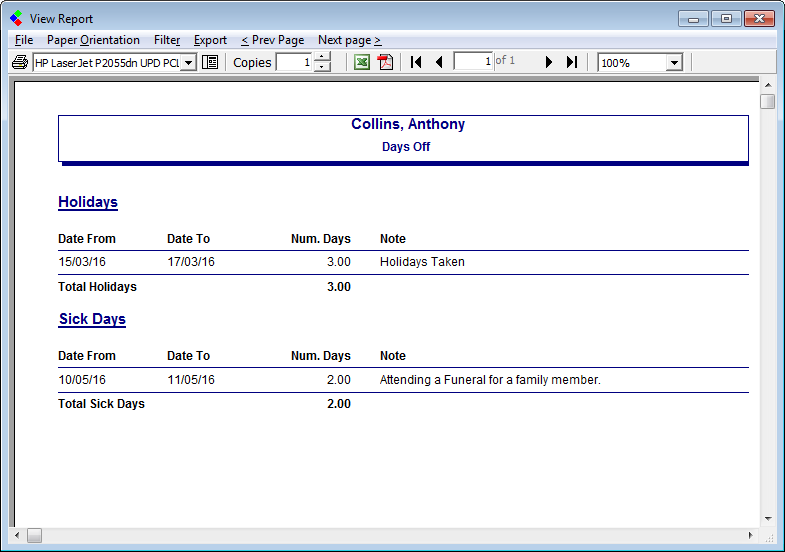785x552 pixels.
Task: Open the Paper Orientation menu
Action: pyautogui.click(x=93, y=40)
